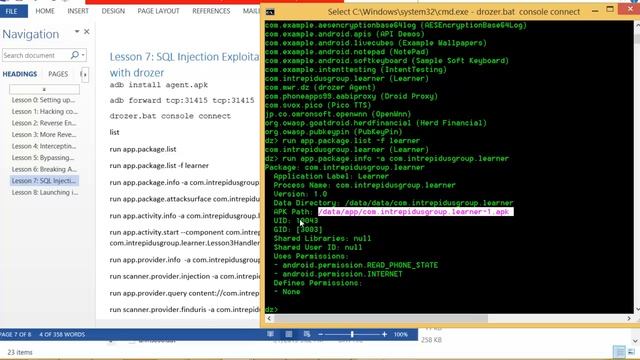Click the 'adb install agent.apk' line

[x=159, y=85]
